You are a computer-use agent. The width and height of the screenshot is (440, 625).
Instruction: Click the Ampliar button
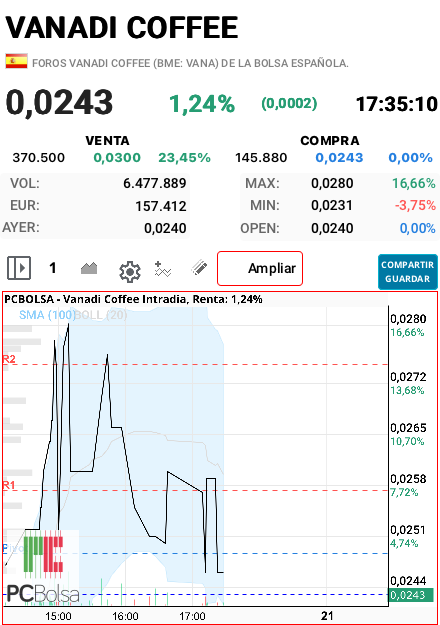click(260, 268)
